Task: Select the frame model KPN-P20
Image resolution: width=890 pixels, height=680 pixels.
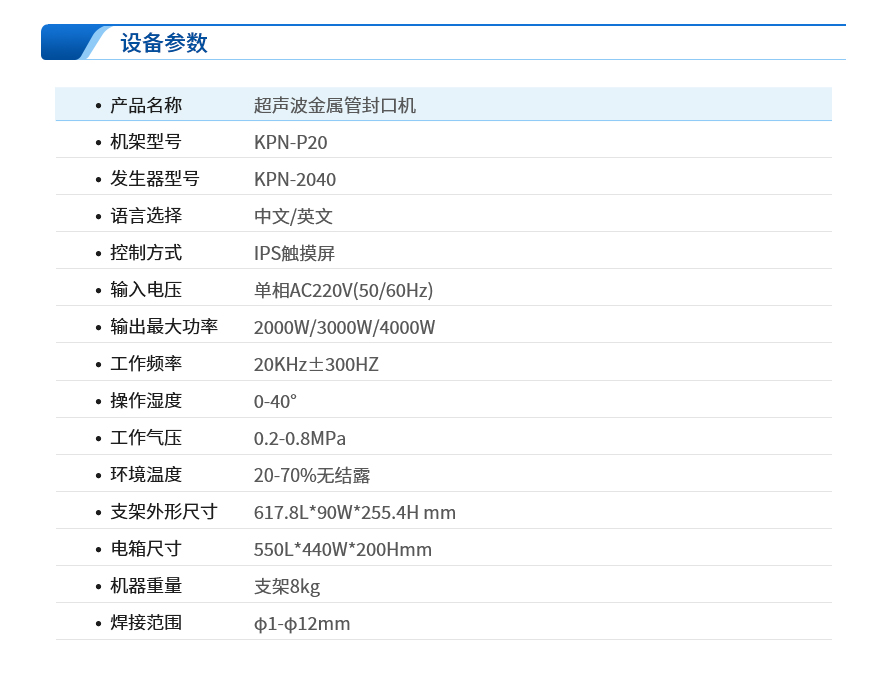Action: tap(290, 141)
